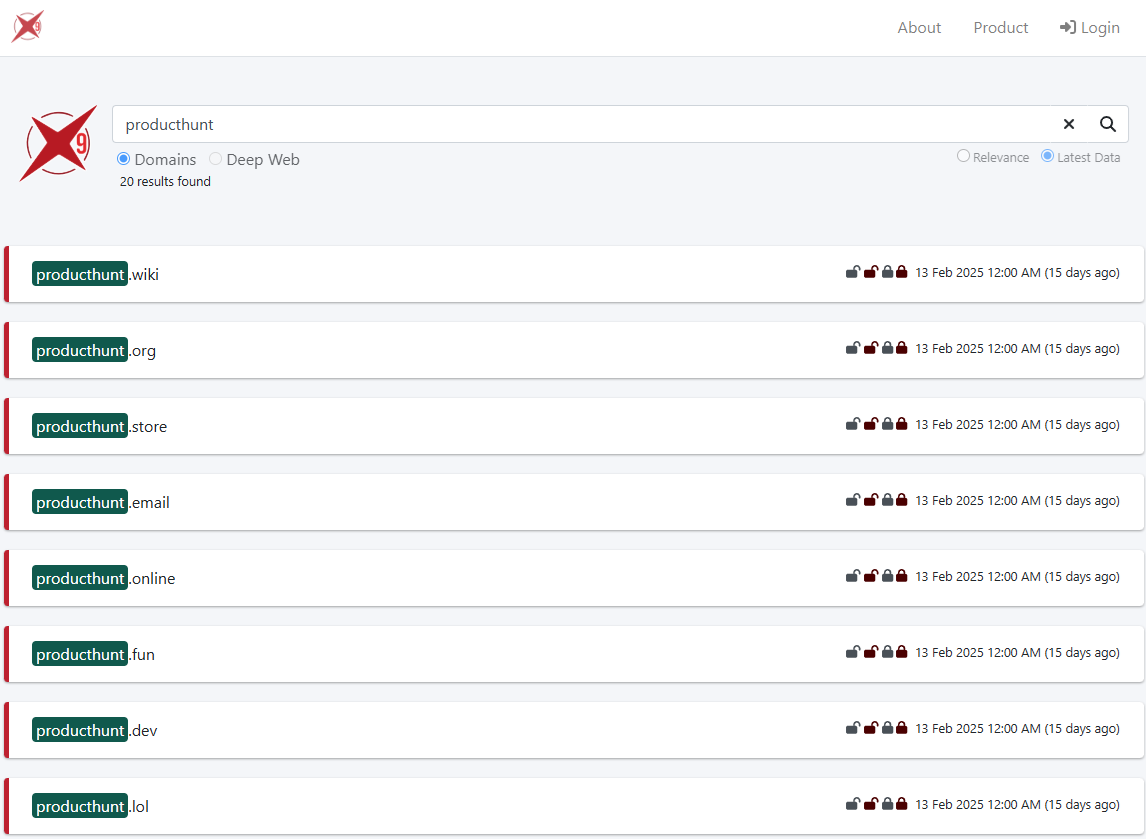Screen dimensions: 1146x839
Task: Click the Login link
Action: pyautogui.click(x=1090, y=28)
